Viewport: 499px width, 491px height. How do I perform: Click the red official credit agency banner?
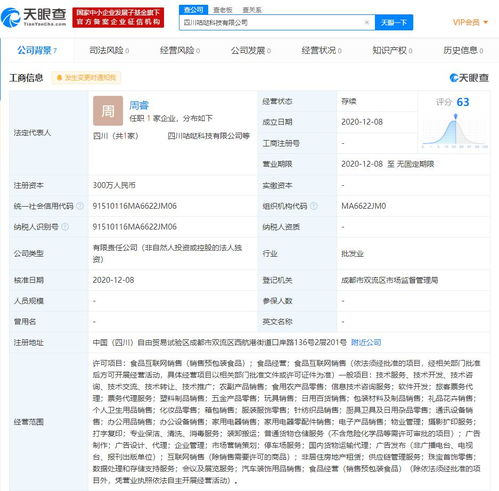118,17
